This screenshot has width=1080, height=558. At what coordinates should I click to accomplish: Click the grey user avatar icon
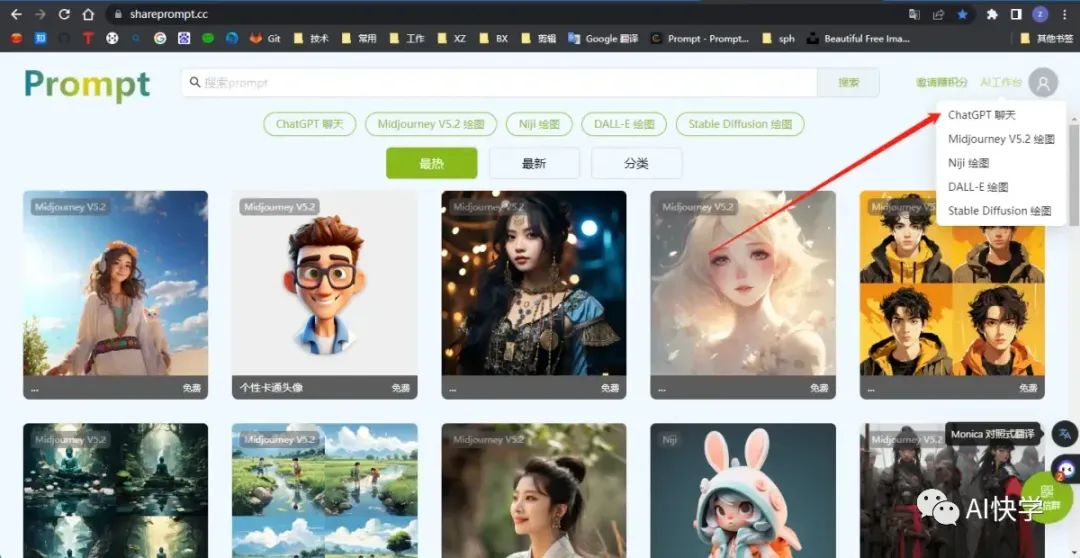1043,83
